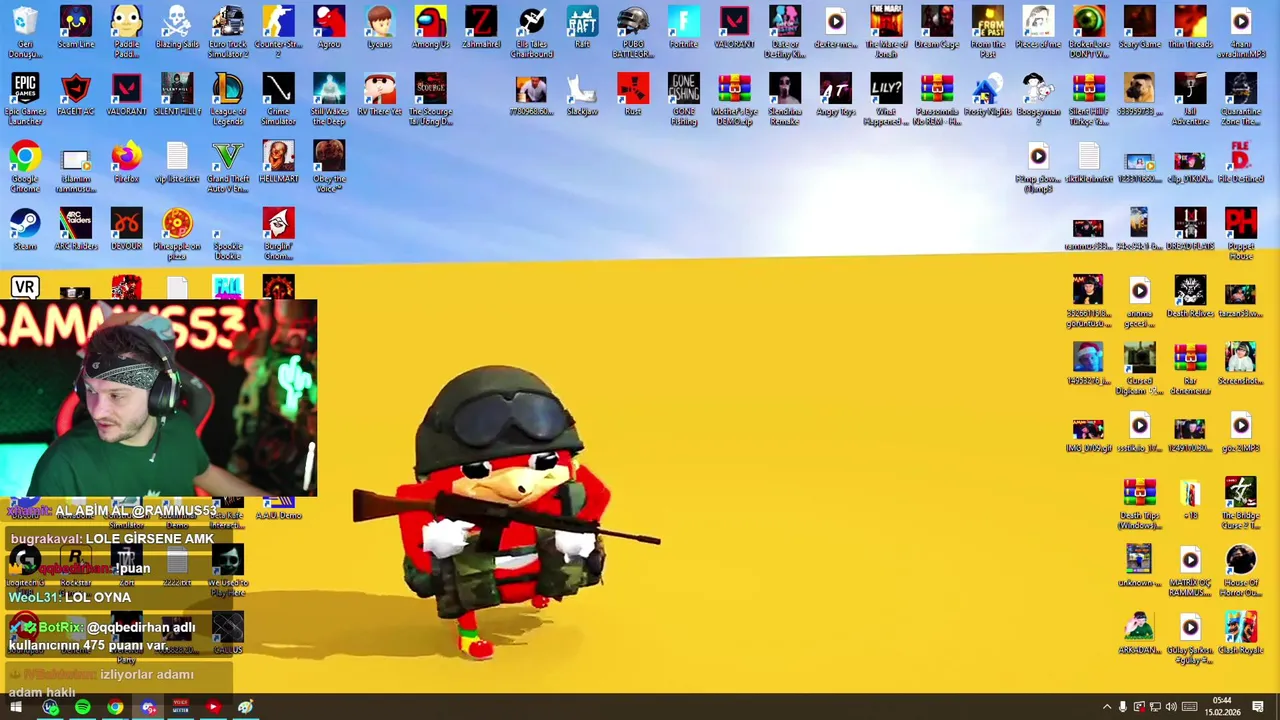Launch the Firefox desktop shortcut
Viewport: 1280px width, 720px height.
[126, 162]
